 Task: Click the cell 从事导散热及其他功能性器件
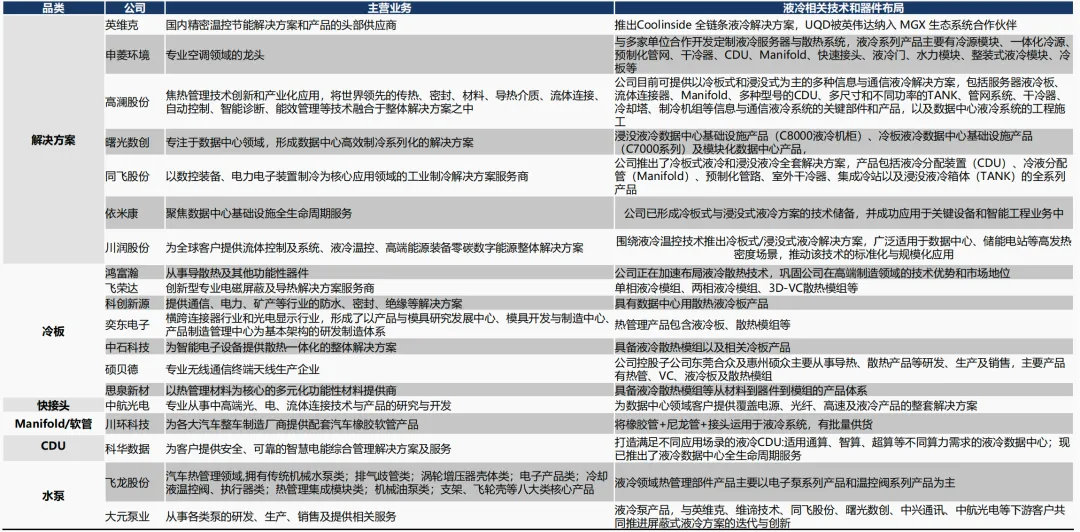point(388,273)
